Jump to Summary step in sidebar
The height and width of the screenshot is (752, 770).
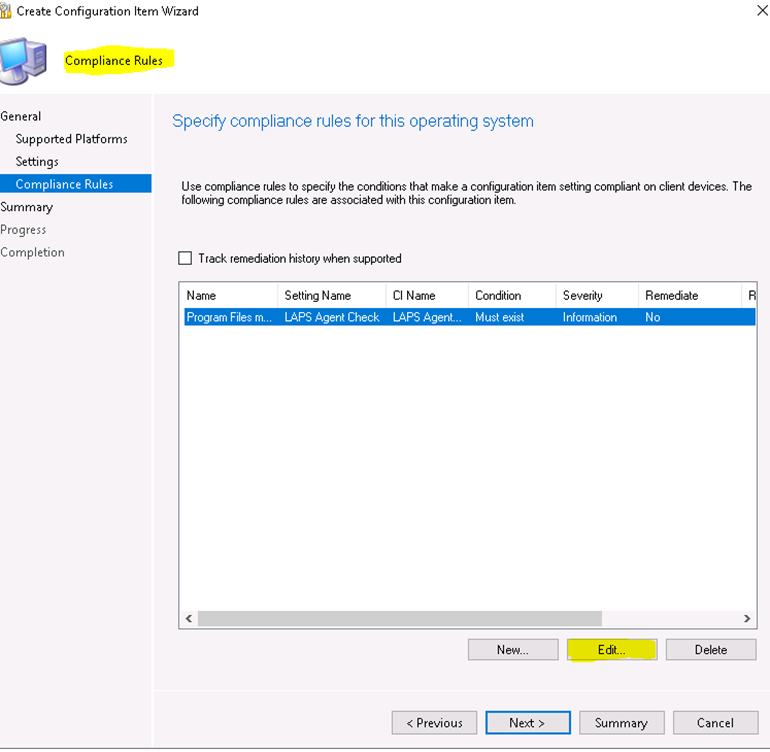pos(27,207)
